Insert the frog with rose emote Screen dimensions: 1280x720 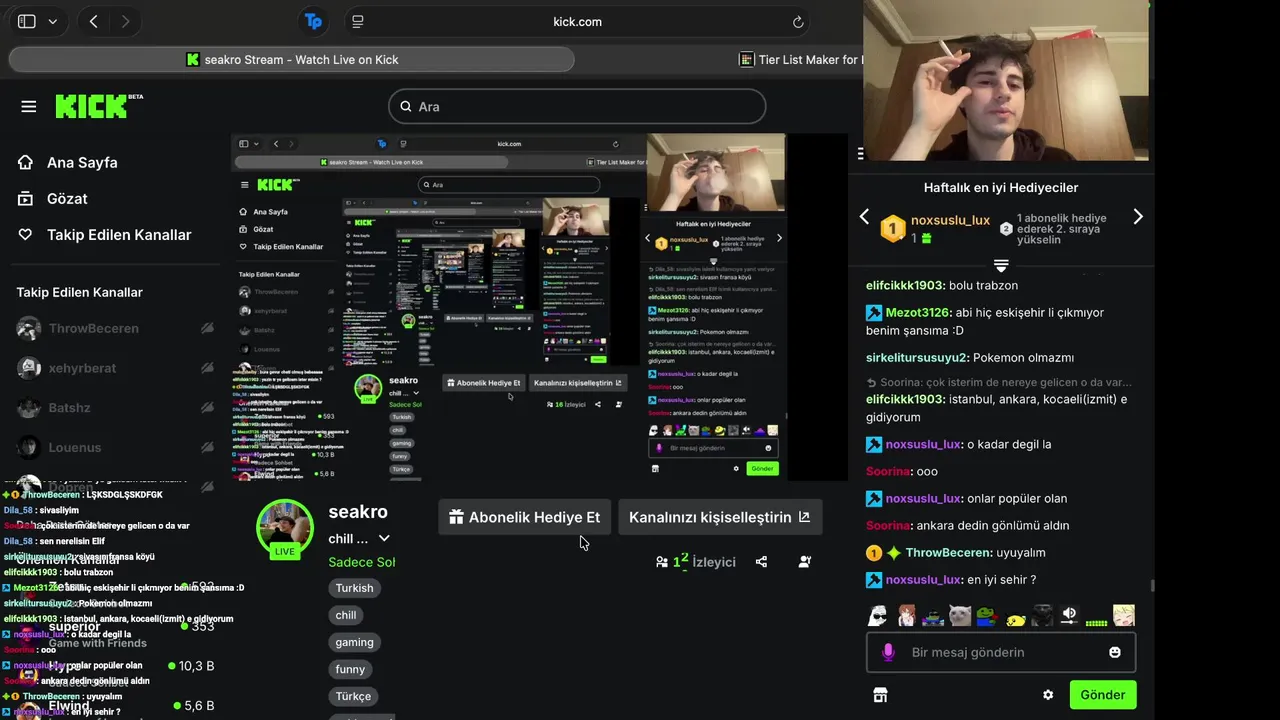[987, 616]
